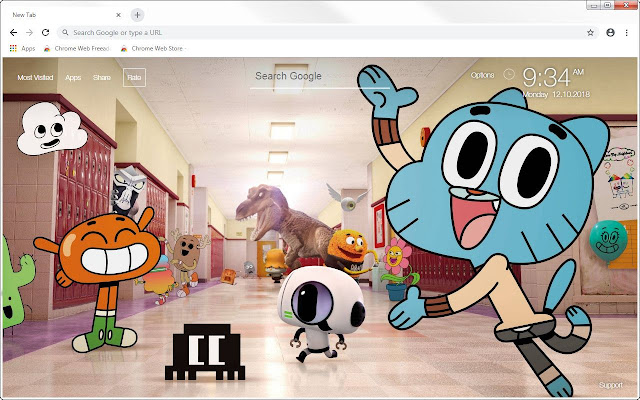
Task: Open the Options link
Action: point(482,75)
